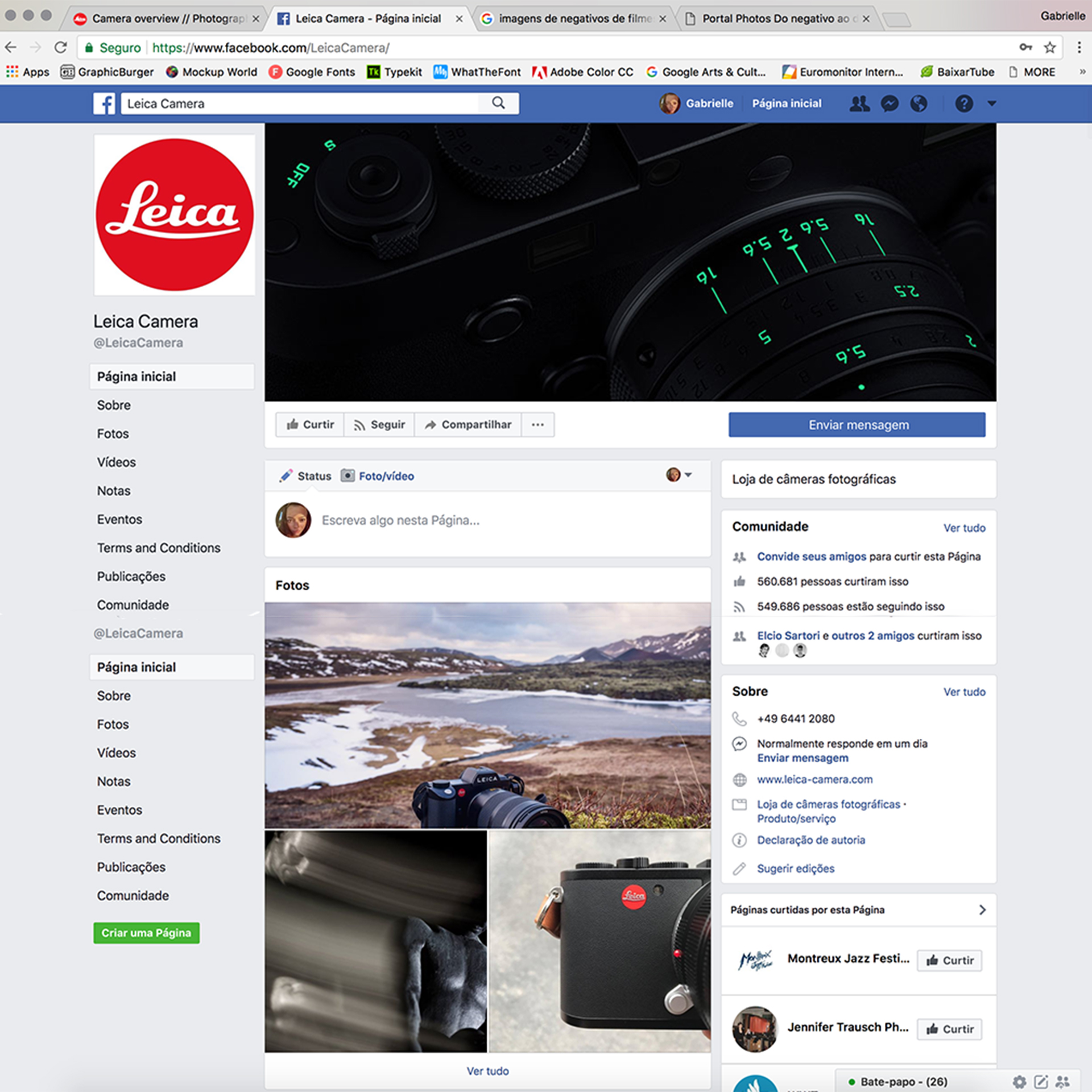This screenshot has height=1092, width=1092.
Task: Expand Páginas curtidas por esta Página chevron
Action: [982, 910]
